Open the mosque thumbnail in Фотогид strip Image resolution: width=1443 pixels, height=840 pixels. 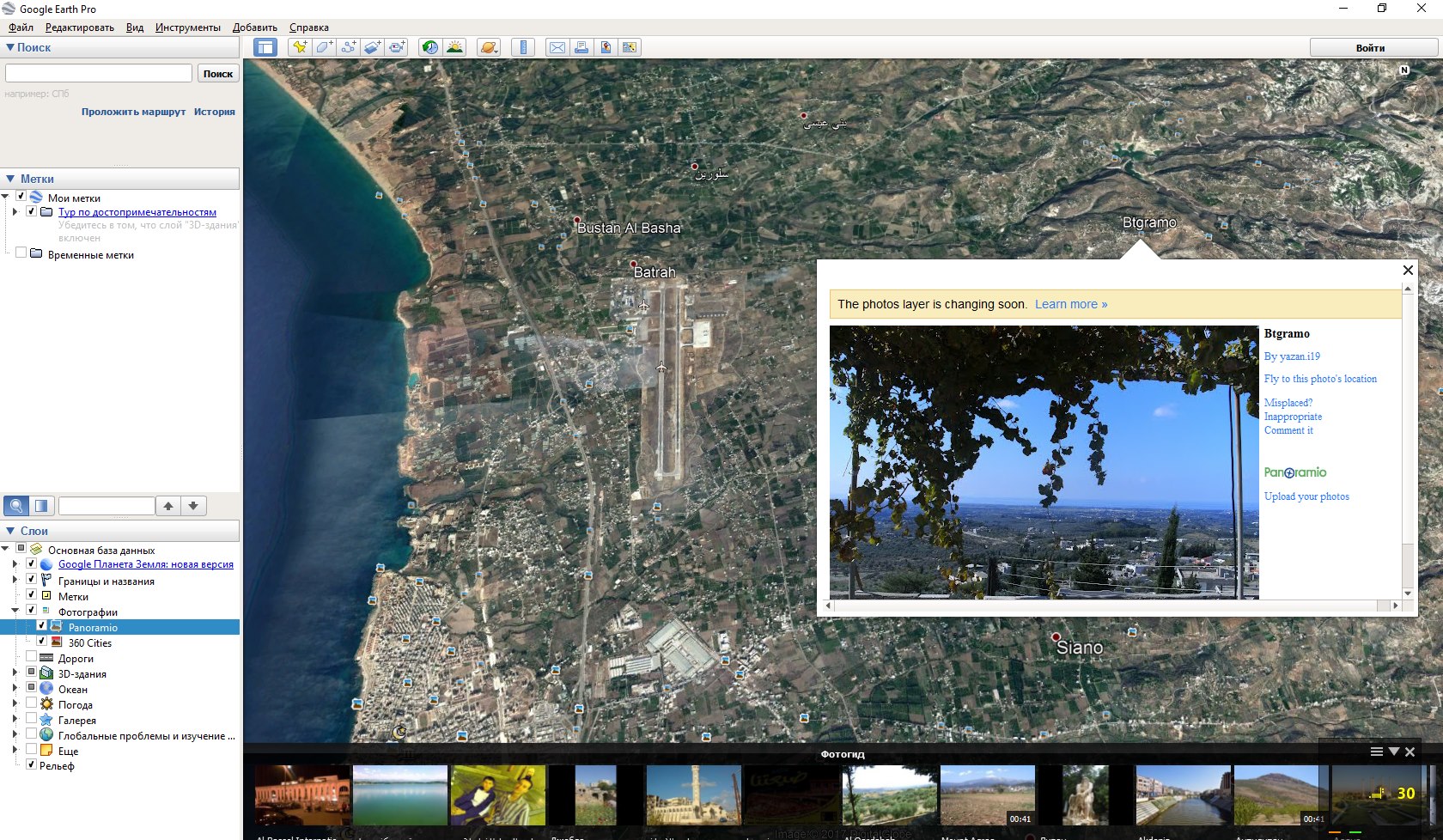pyautogui.click(x=693, y=795)
